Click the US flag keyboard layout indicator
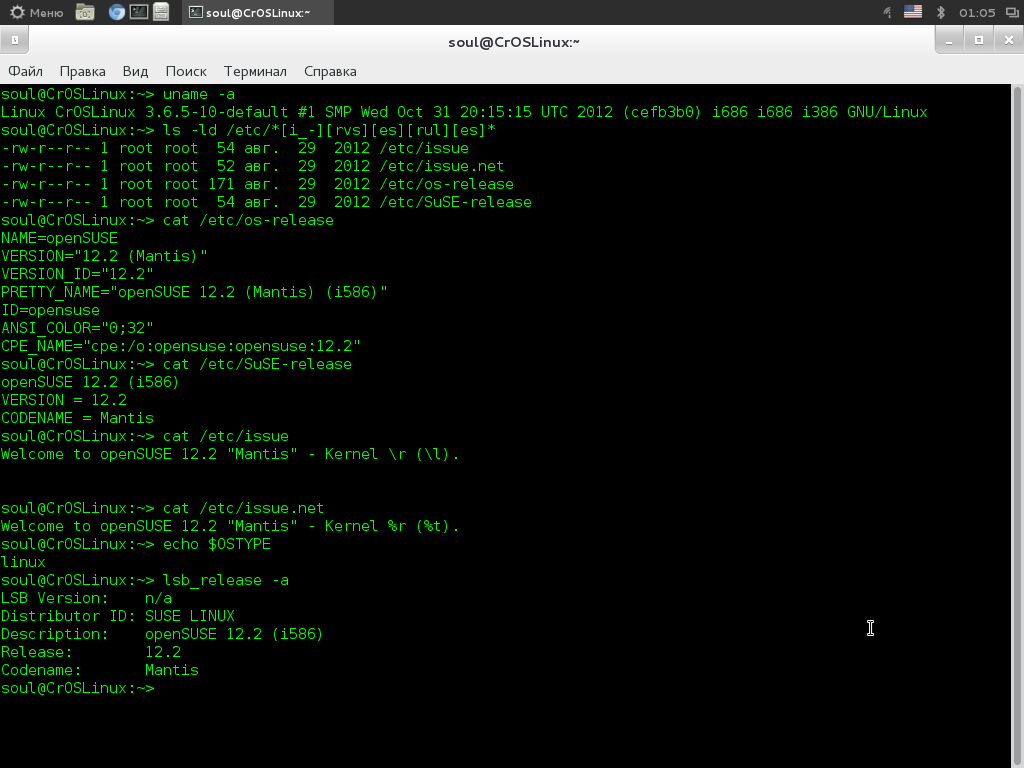This screenshot has height=768, width=1024. (x=912, y=12)
